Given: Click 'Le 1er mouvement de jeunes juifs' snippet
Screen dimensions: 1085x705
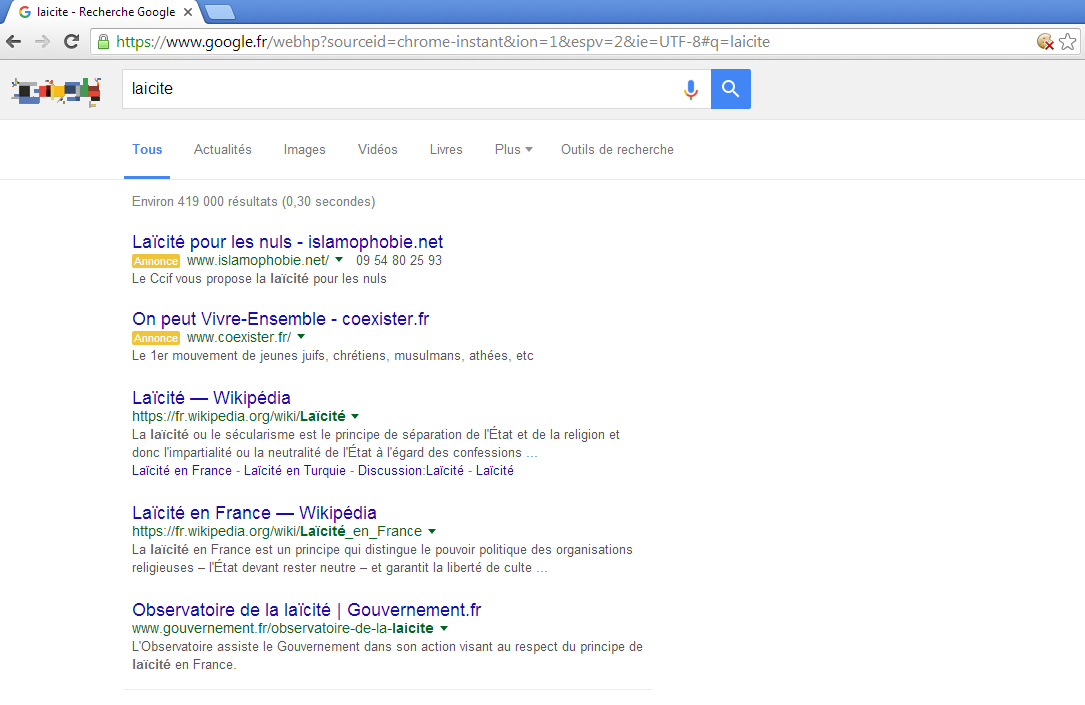Looking at the screenshot, I should pos(333,356).
